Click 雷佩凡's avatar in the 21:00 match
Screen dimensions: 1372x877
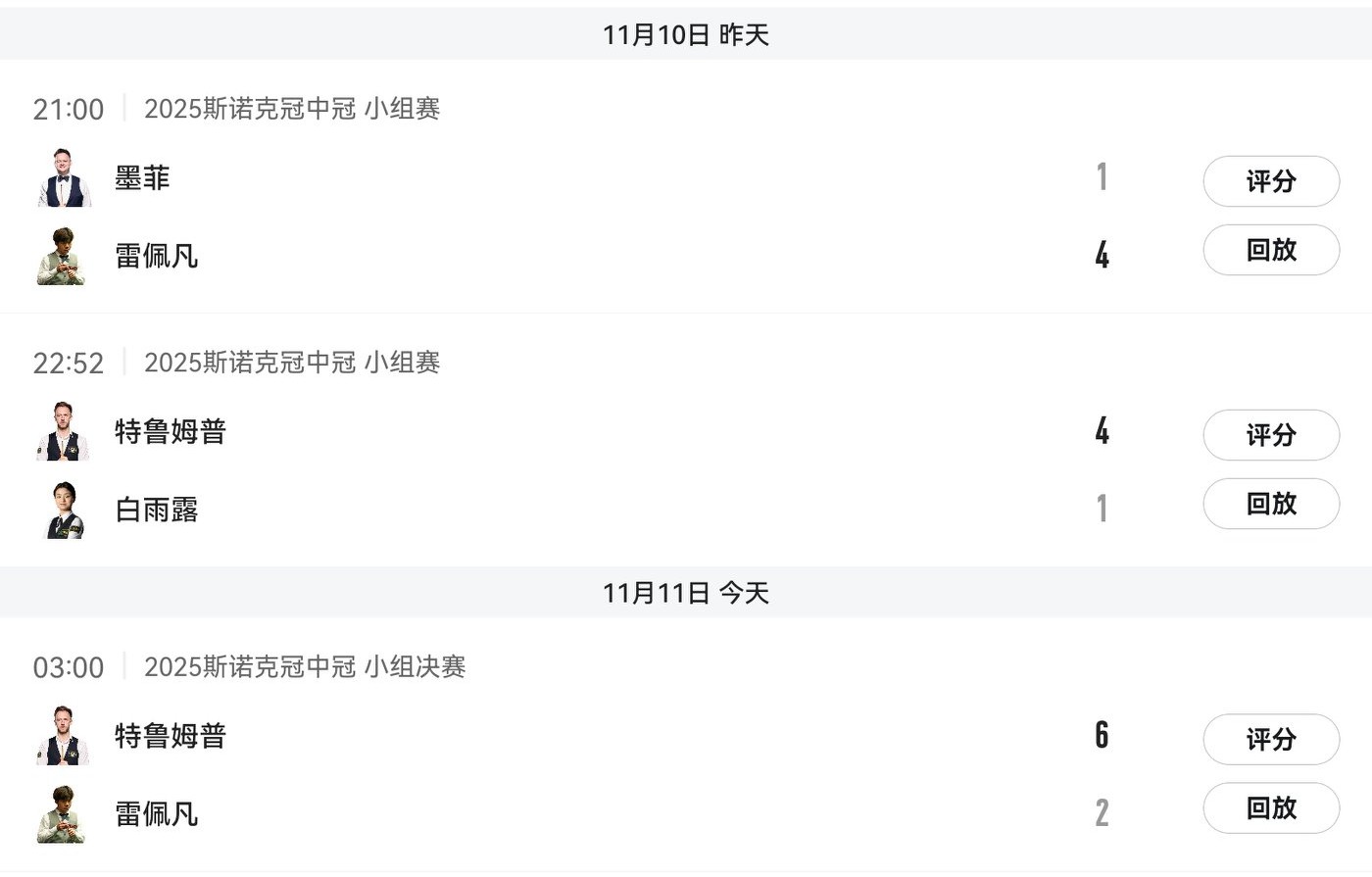coord(62,257)
